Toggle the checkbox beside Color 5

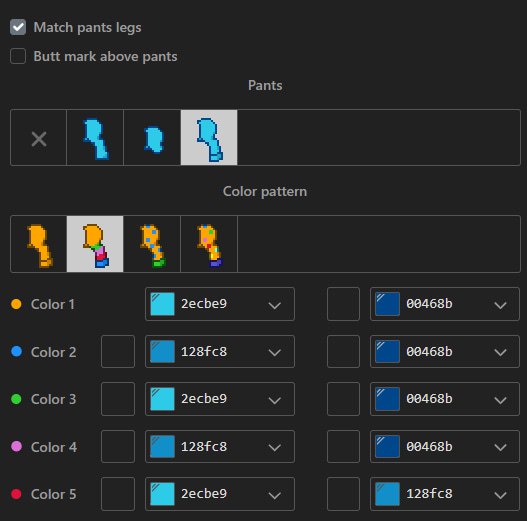click(118, 494)
